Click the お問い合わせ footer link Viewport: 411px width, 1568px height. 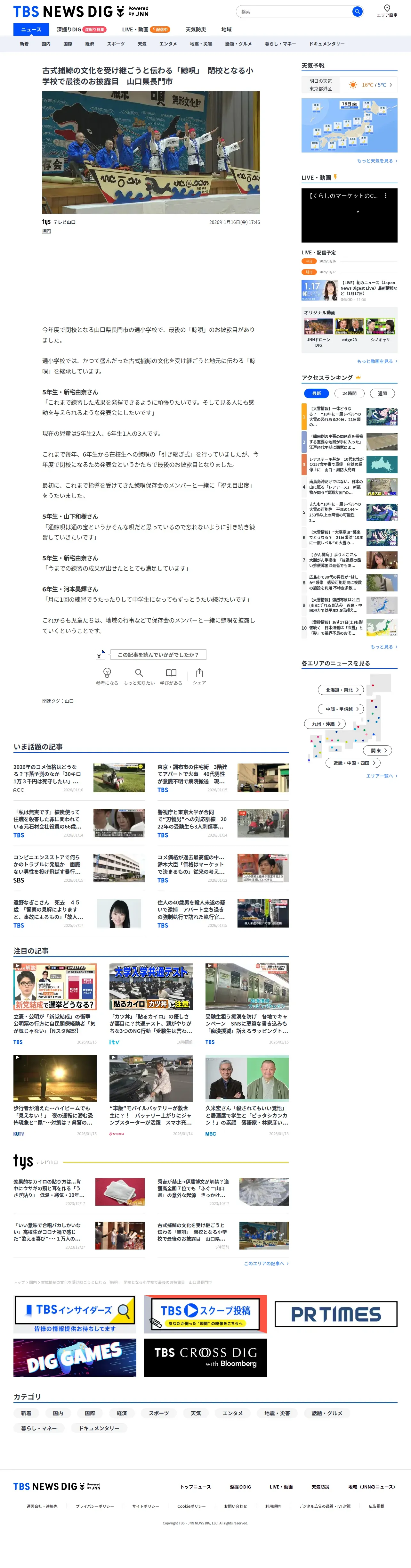pyautogui.click(x=236, y=1506)
